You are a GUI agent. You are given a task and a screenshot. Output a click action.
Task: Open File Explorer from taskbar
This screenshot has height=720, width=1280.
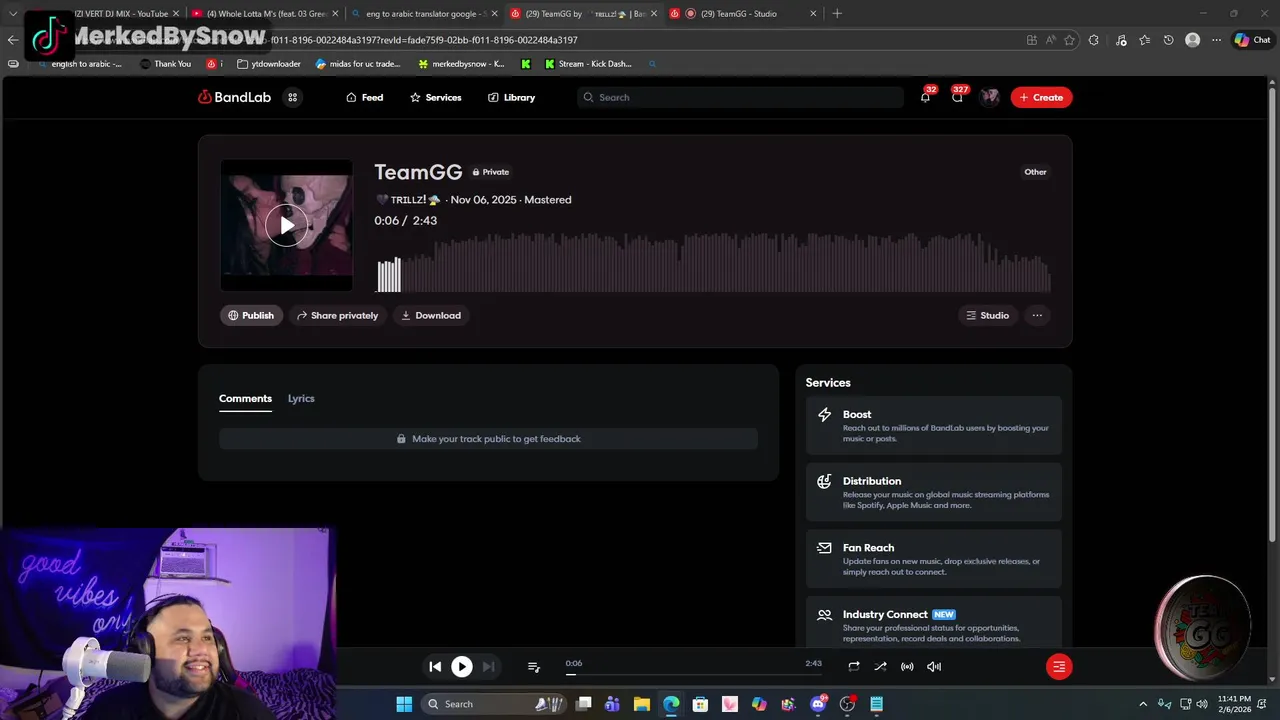coord(642,704)
